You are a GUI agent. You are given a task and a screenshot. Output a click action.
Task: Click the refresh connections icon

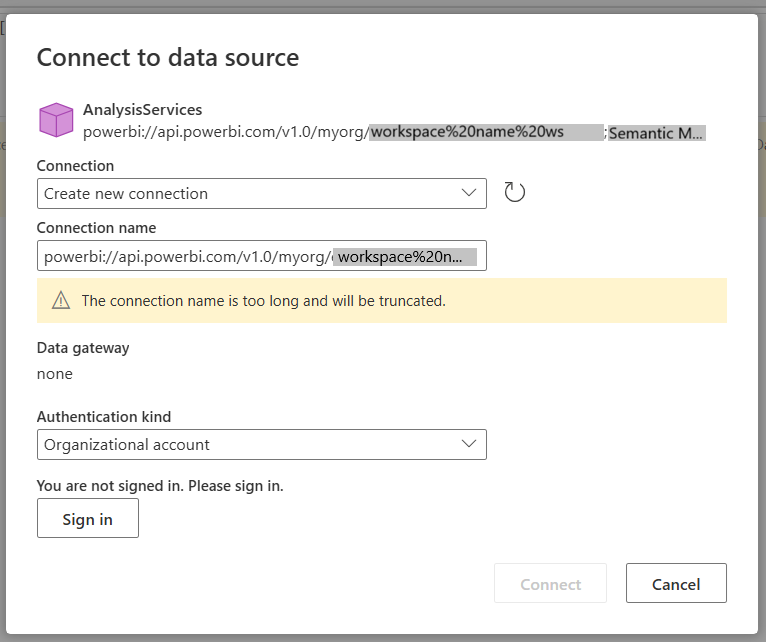[515, 192]
